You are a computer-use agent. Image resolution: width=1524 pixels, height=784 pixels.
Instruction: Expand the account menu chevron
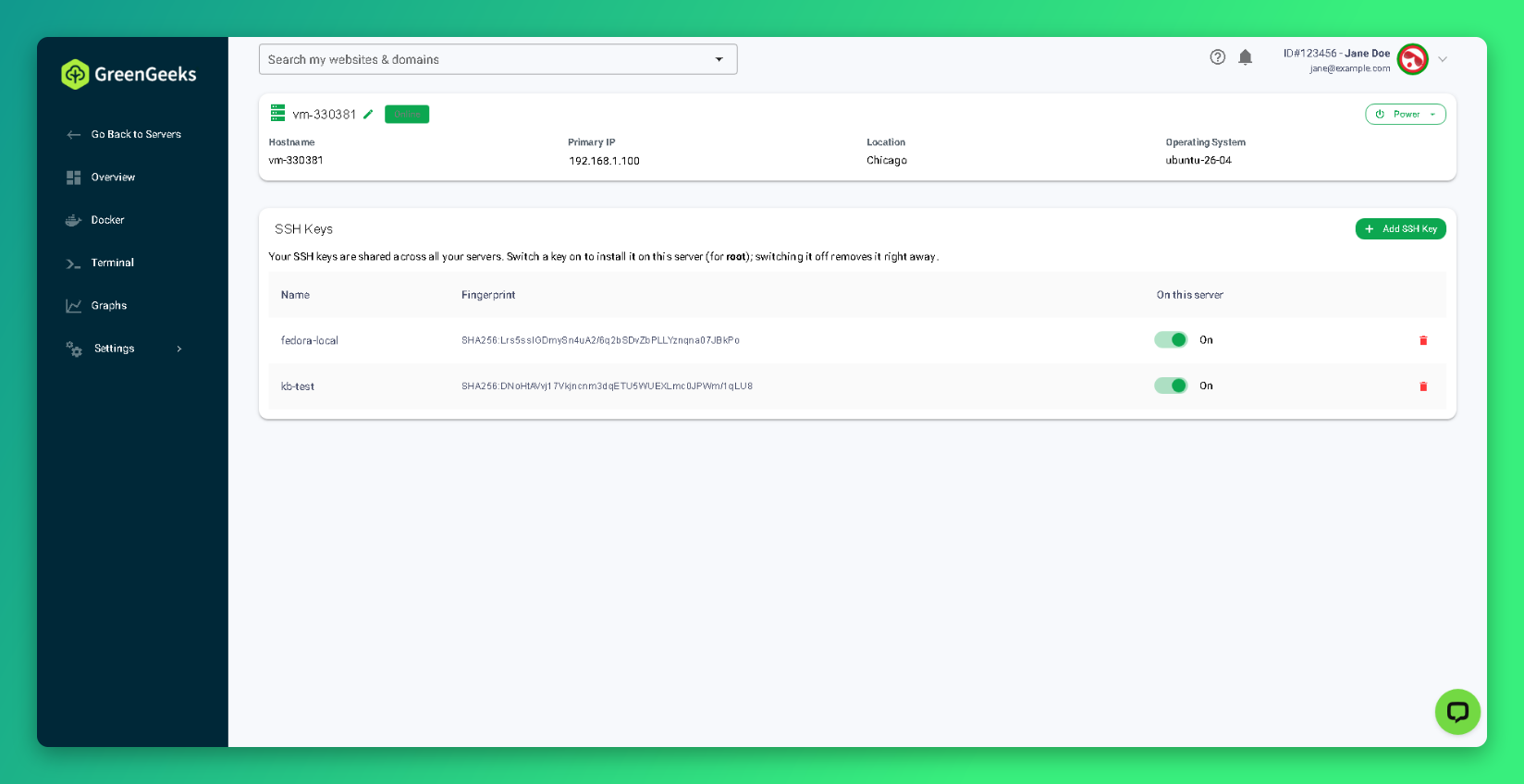coord(1443,59)
